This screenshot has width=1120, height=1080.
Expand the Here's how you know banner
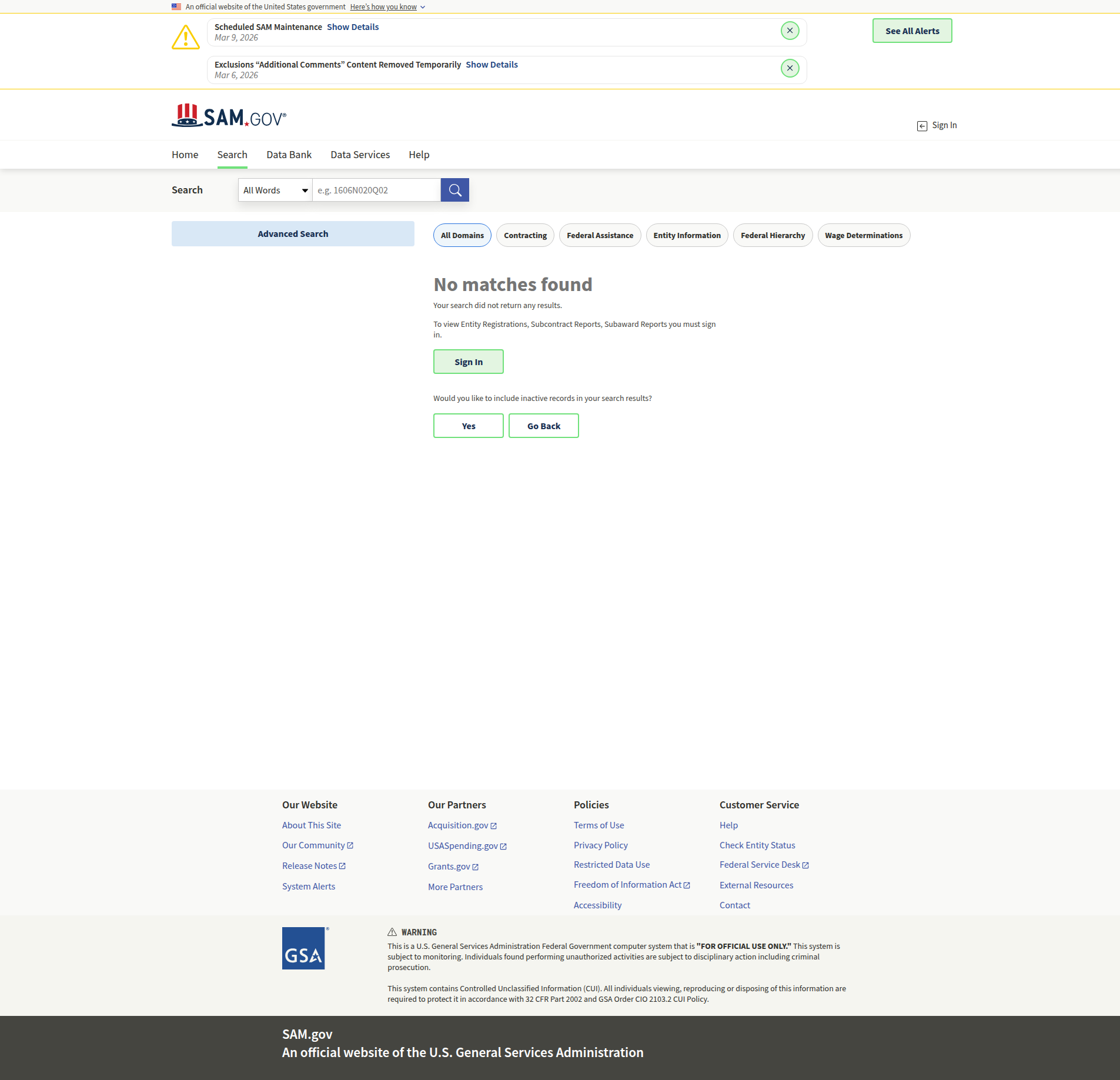pos(387,7)
